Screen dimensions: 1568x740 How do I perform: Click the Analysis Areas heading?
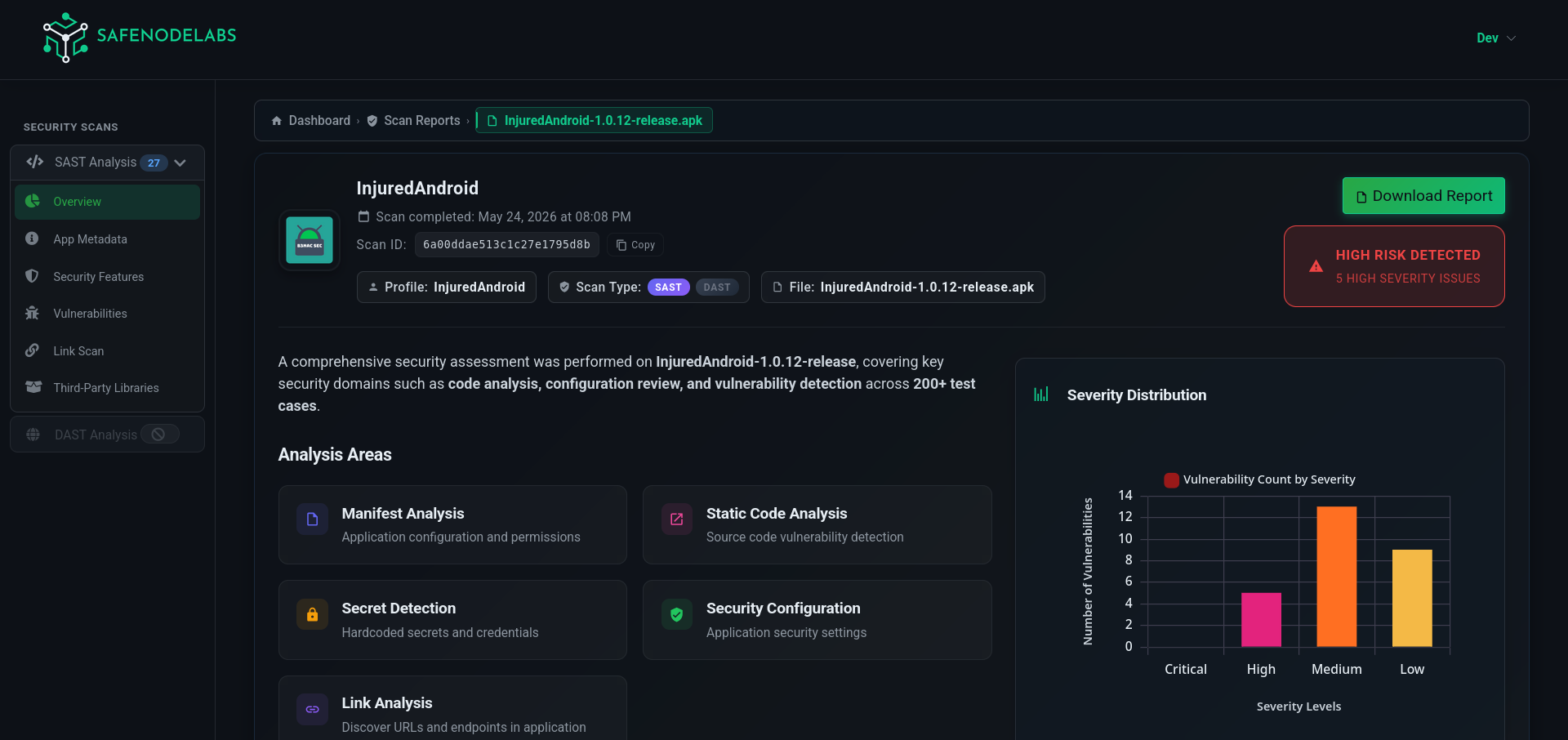[x=335, y=455]
